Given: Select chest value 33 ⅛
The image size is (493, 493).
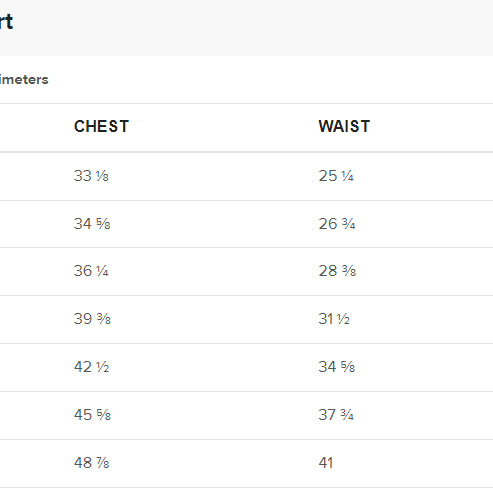Looking at the screenshot, I should pos(91,176).
